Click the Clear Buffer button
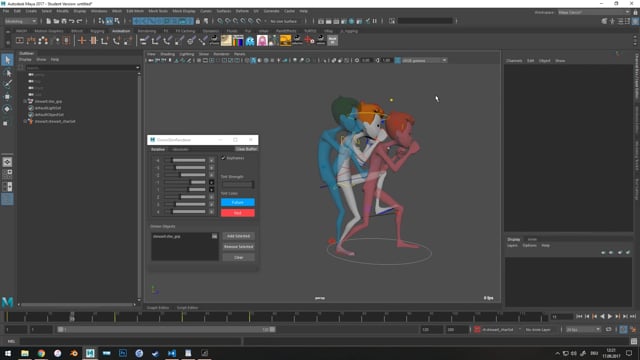 tap(246, 149)
